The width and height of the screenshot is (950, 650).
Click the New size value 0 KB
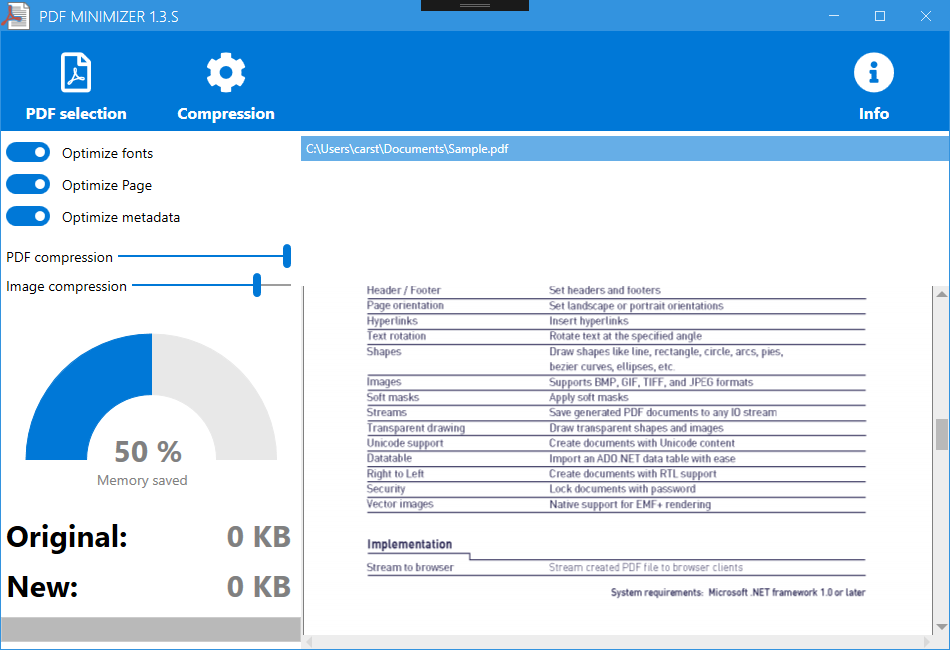[x=259, y=586]
